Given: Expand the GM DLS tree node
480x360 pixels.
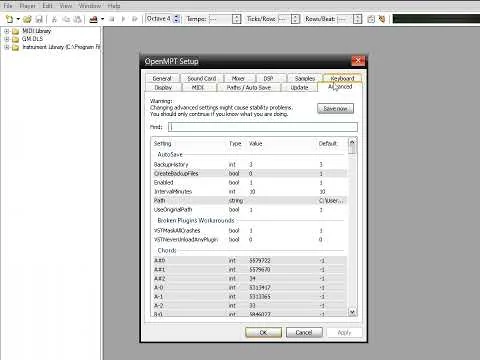Looking at the screenshot, I should [6, 39].
